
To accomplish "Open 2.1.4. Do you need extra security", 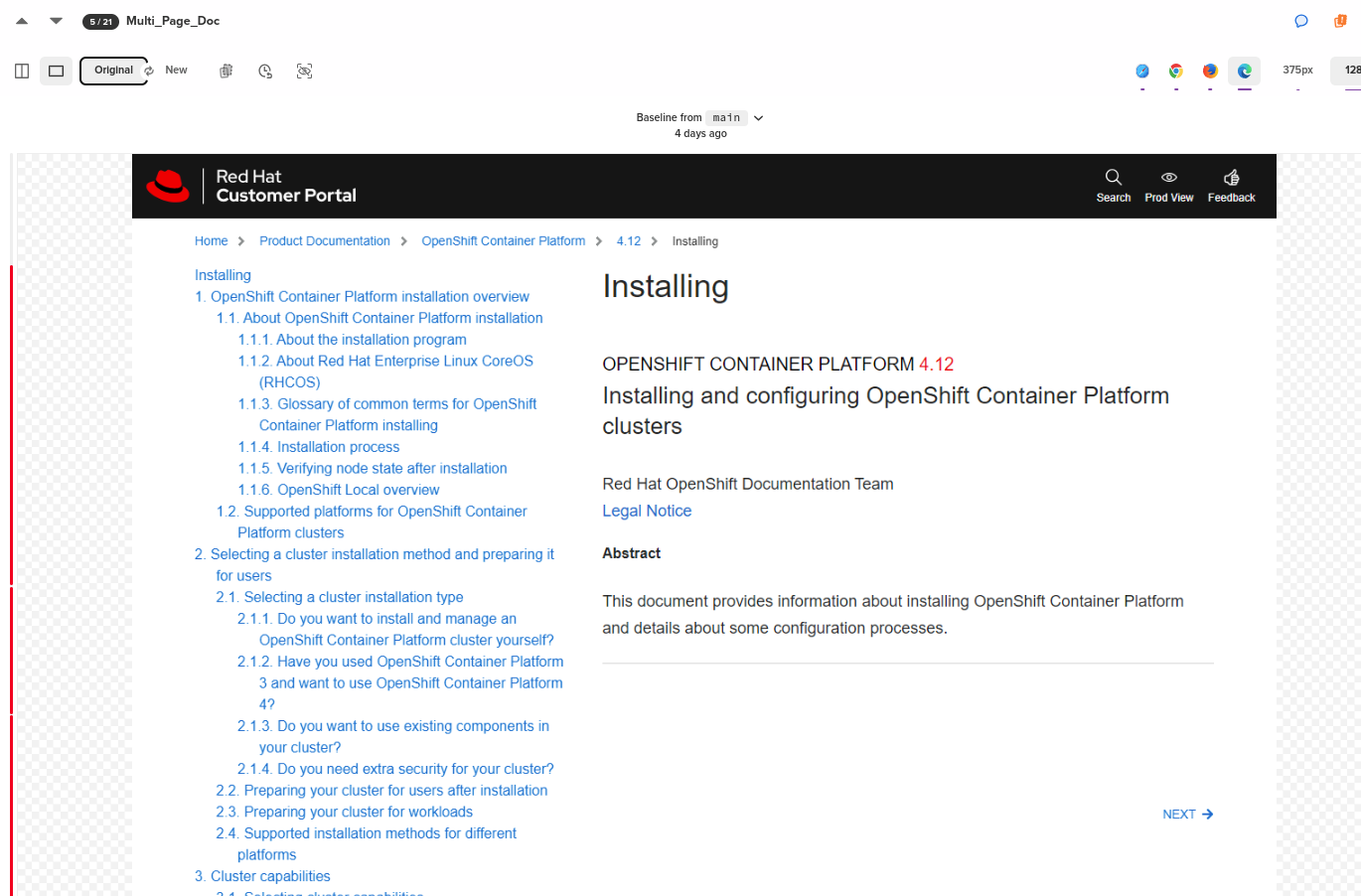I will (x=395, y=769).
